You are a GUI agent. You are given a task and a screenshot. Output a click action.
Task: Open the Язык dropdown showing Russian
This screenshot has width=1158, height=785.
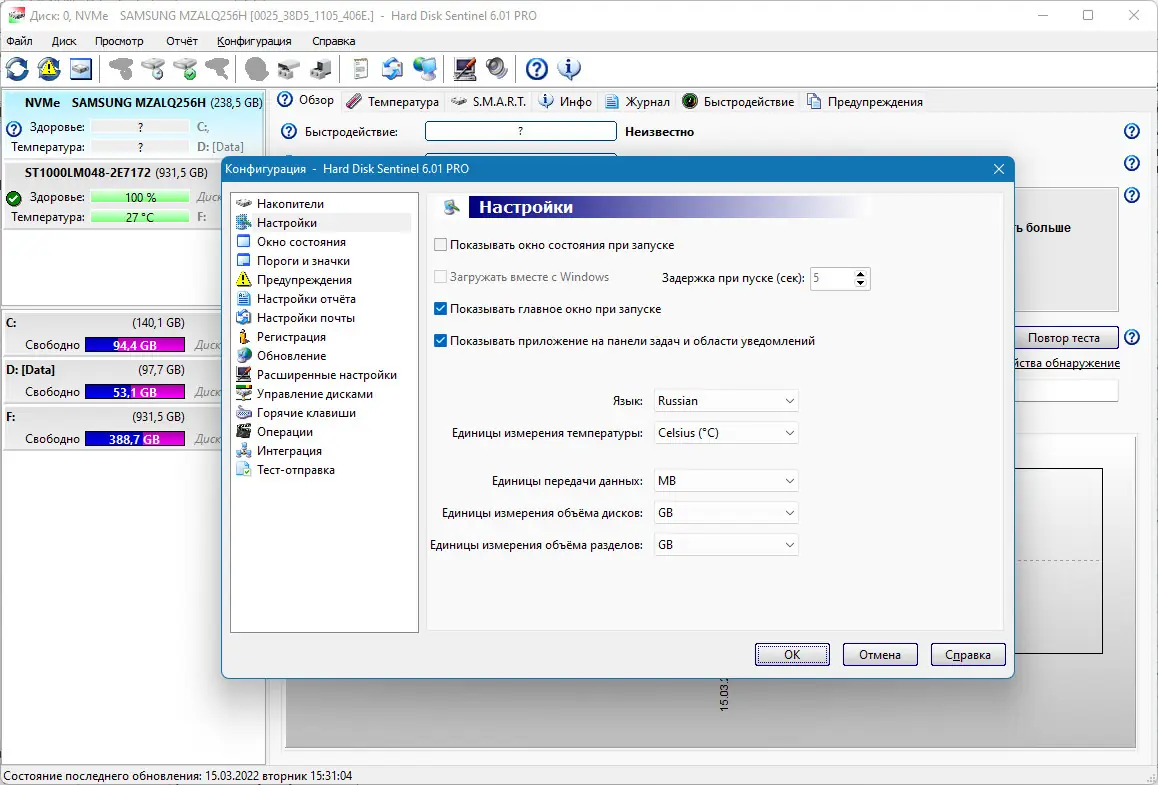point(725,400)
